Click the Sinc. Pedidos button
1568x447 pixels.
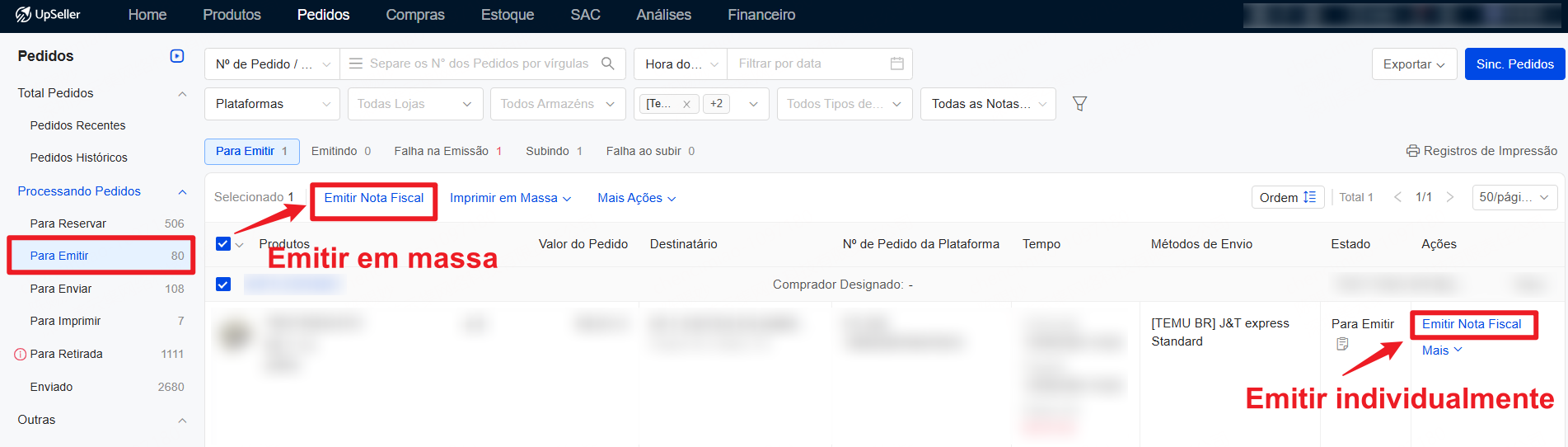[1514, 64]
